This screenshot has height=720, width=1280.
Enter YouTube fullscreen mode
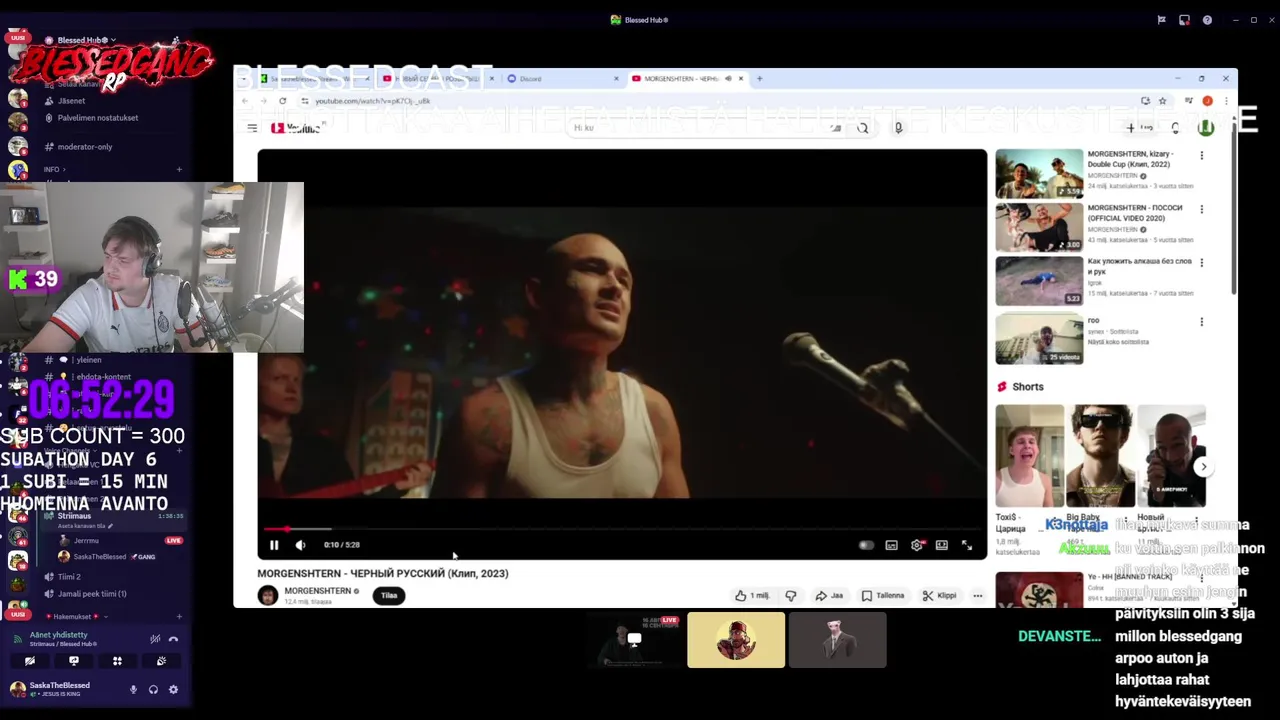coord(967,545)
